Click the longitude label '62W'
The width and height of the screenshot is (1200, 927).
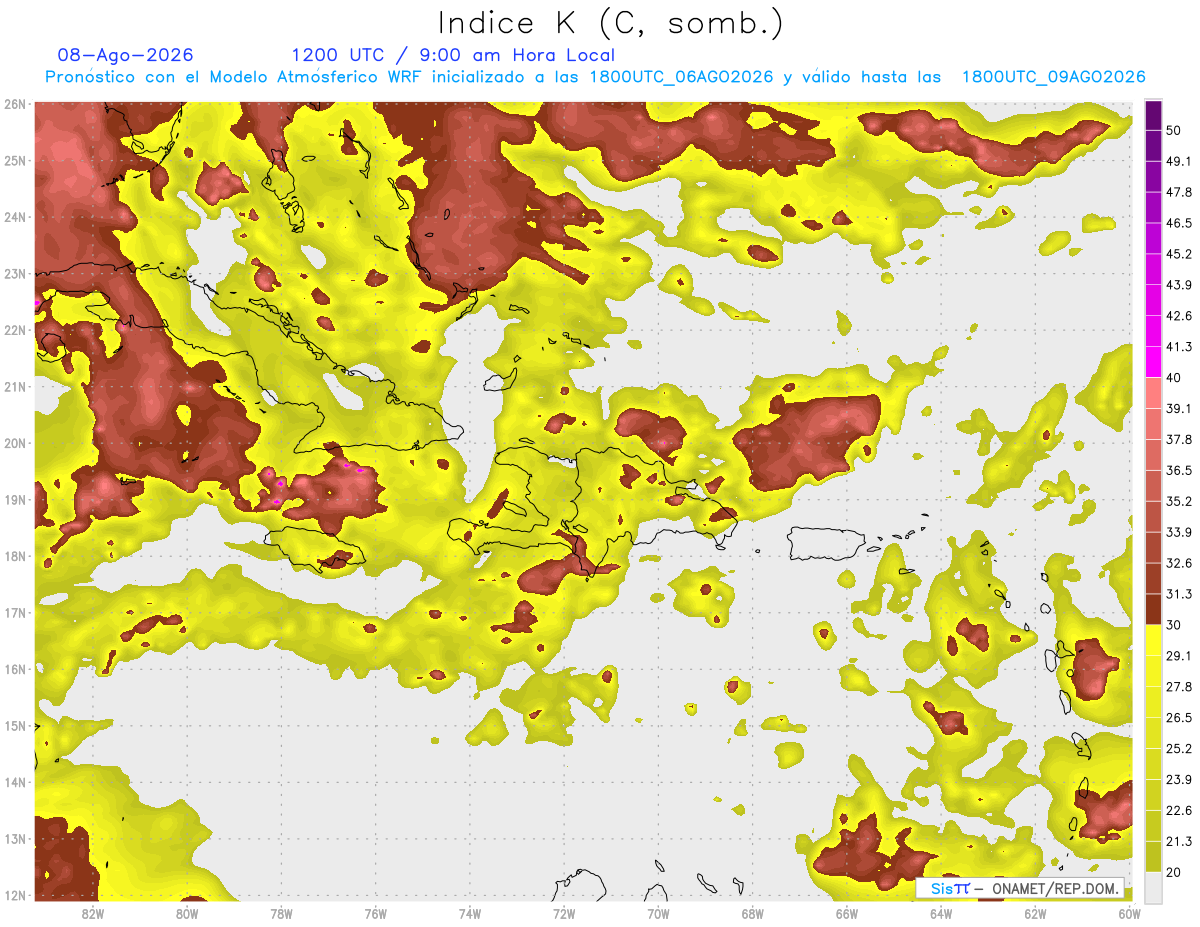[1035, 914]
